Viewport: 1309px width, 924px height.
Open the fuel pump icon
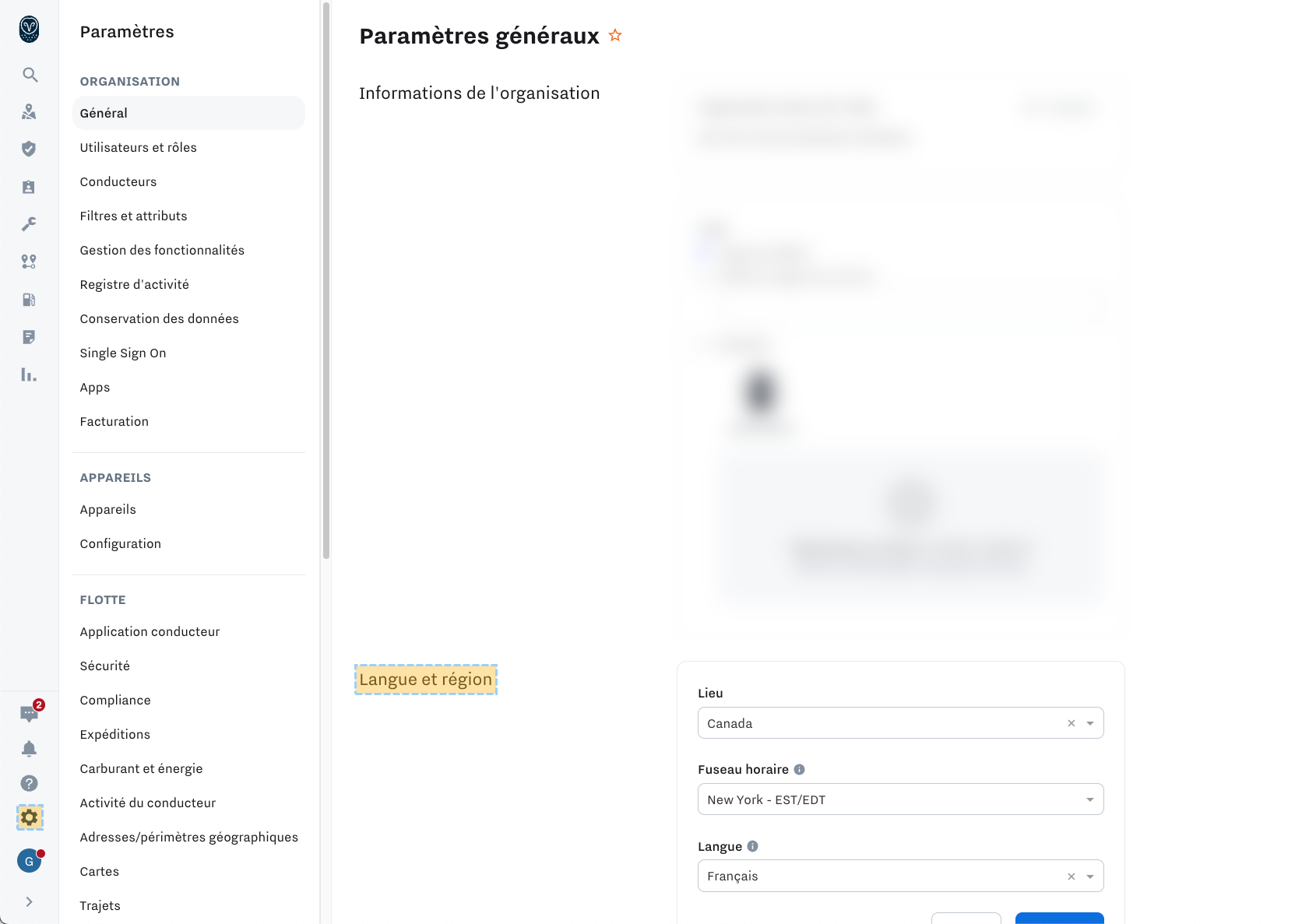[29, 300]
